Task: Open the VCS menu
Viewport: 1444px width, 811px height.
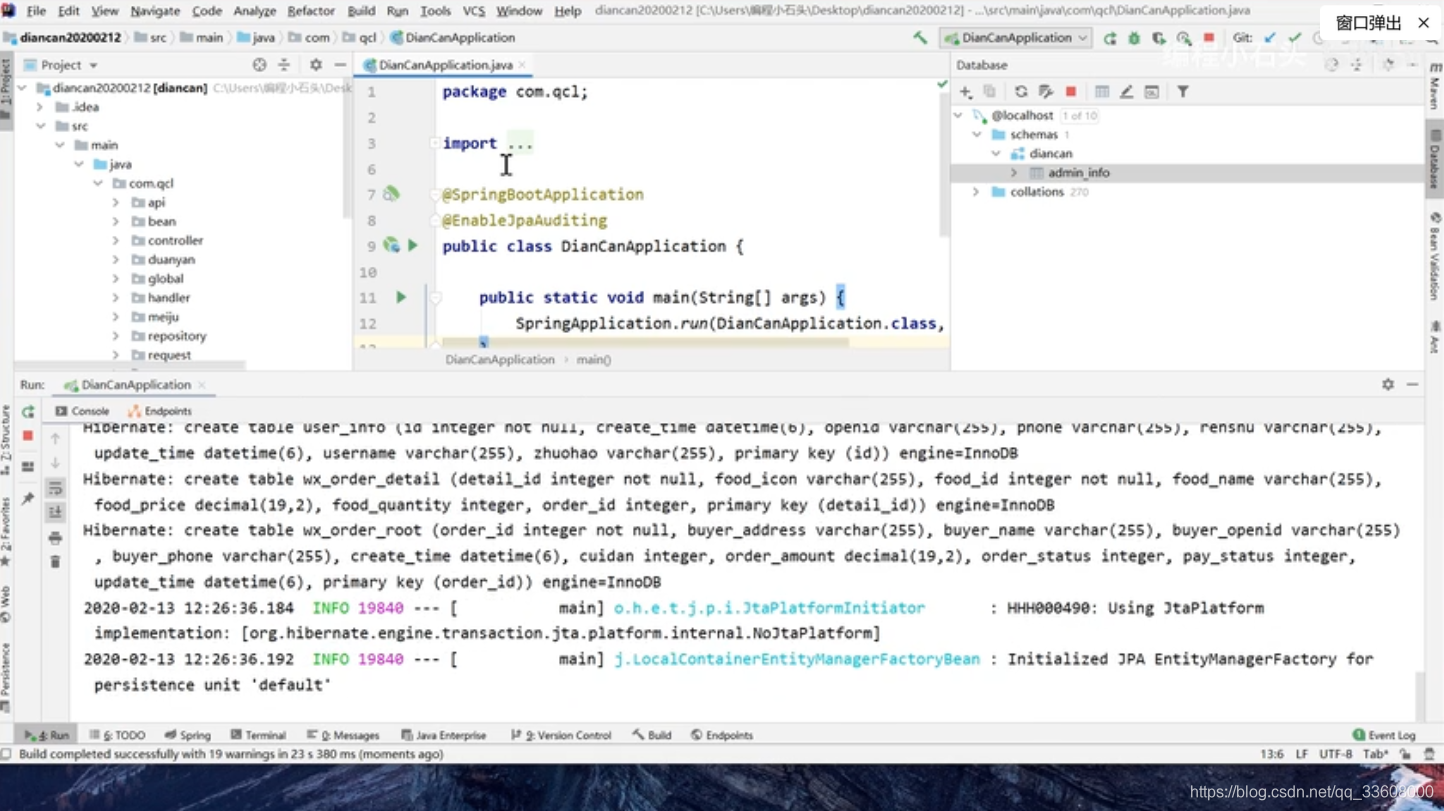Action: (473, 11)
